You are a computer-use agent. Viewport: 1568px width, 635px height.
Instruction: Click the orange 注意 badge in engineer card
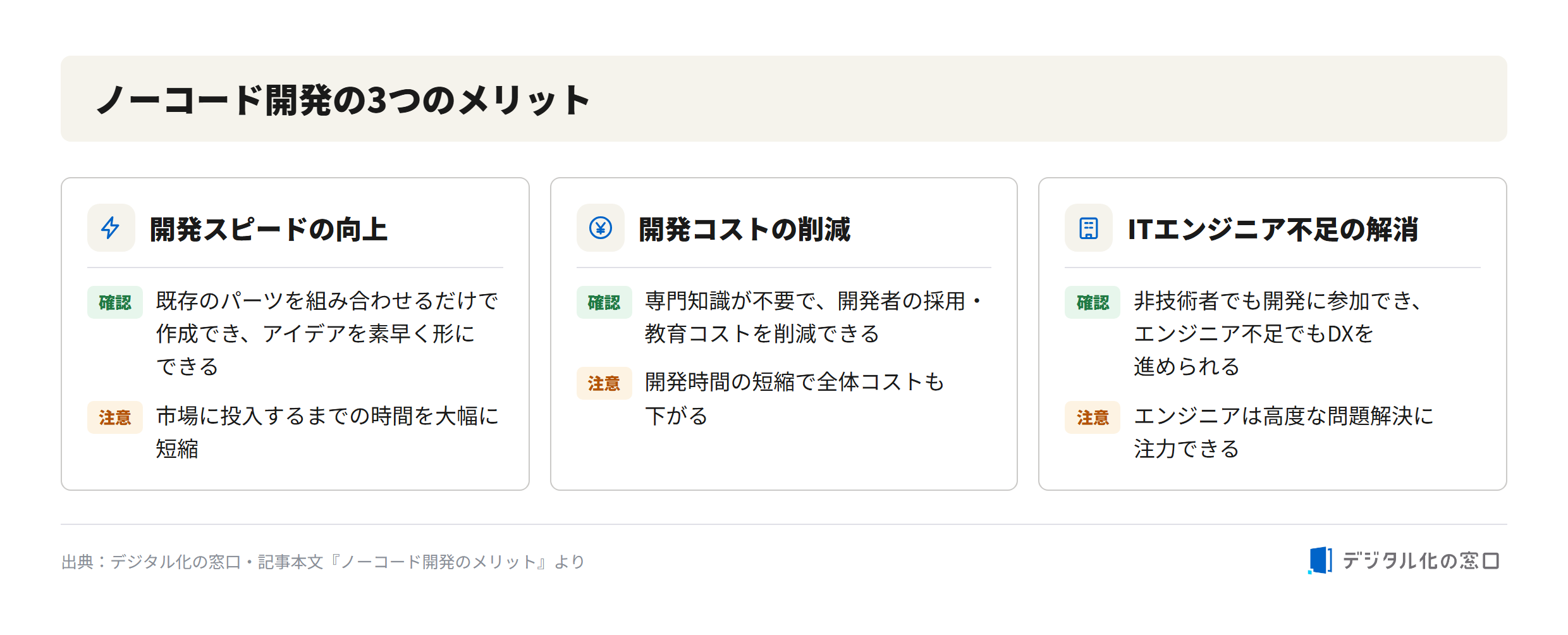1093,417
